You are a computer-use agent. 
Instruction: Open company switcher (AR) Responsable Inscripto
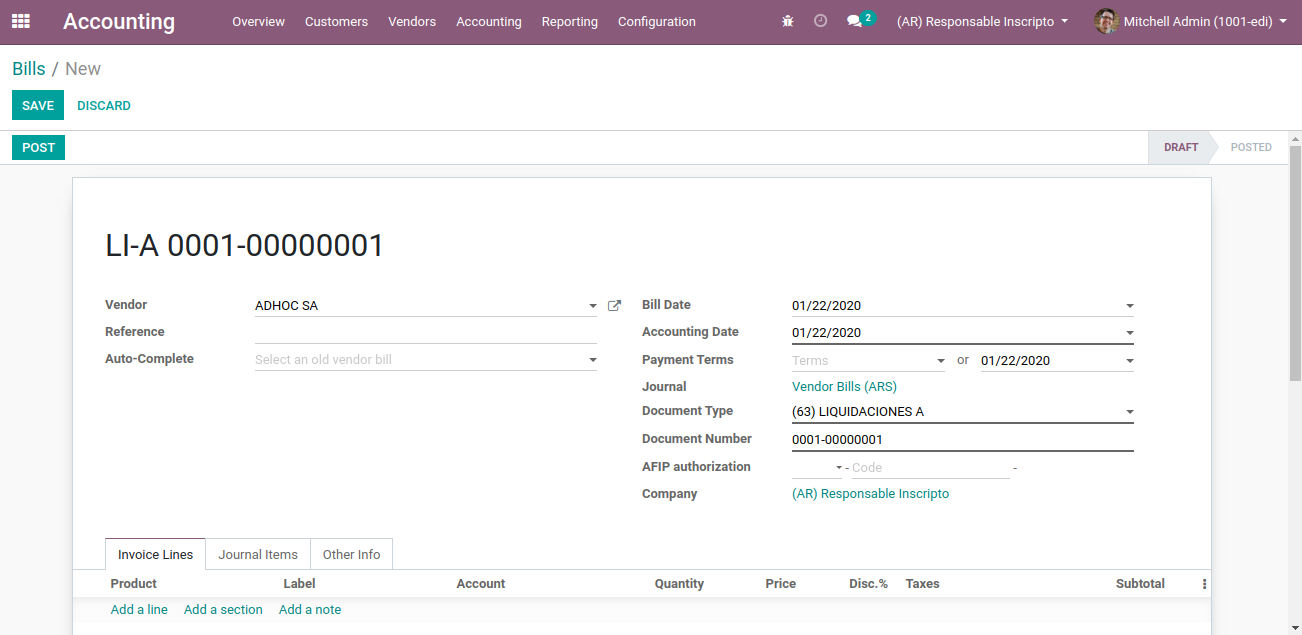(x=982, y=21)
